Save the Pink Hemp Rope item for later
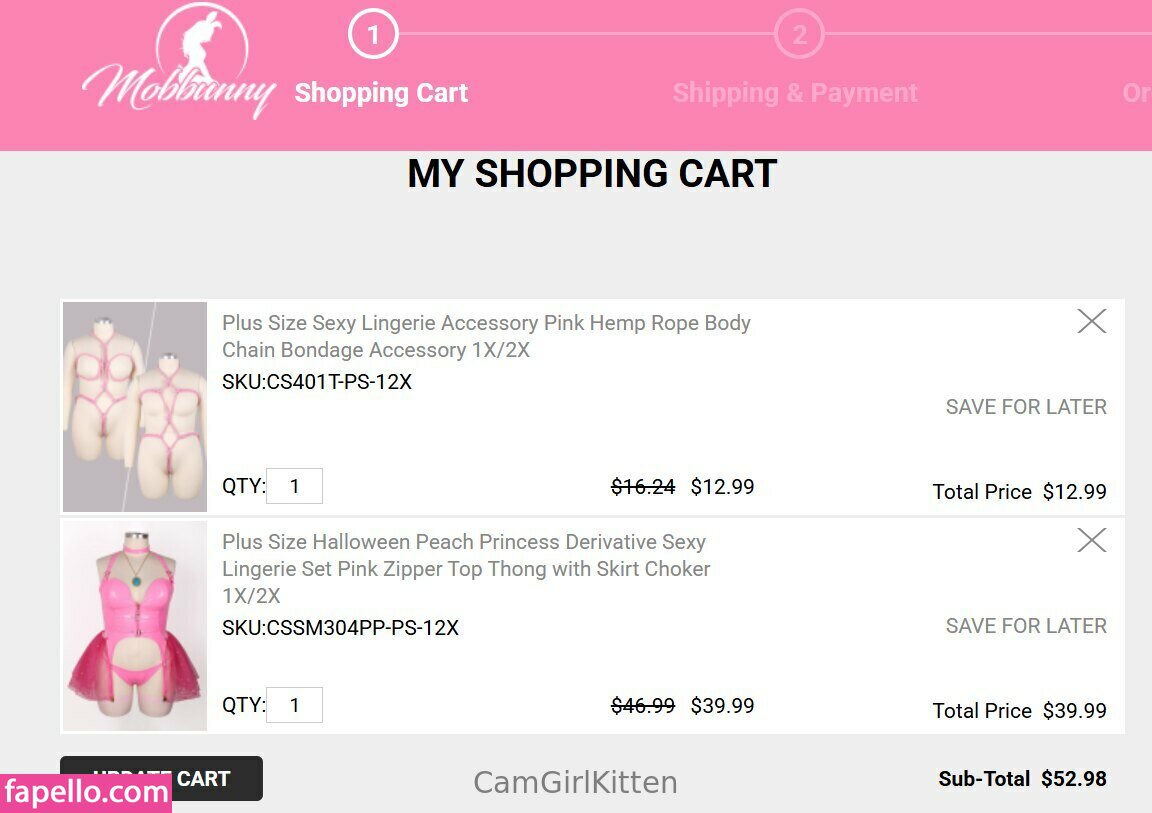1152x813 pixels. pyautogui.click(x=1026, y=407)
